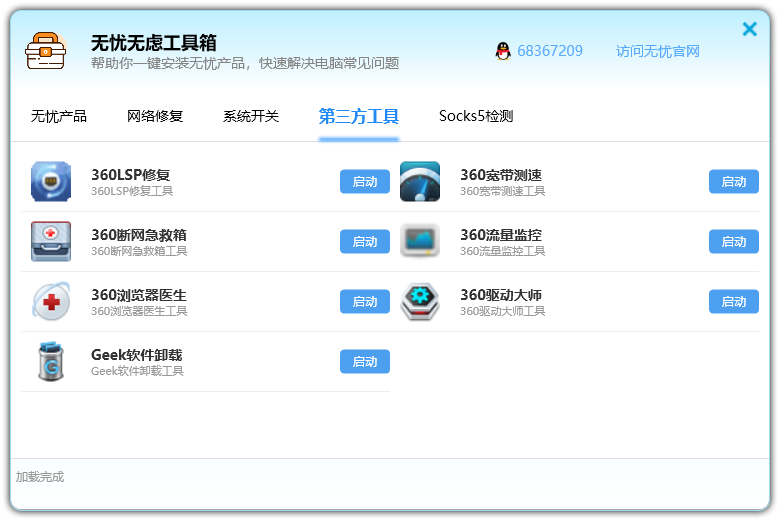Launch Geek软件卸载 with 启动 button
This screenshot has height=520, width=780.
tap(365, 361)
